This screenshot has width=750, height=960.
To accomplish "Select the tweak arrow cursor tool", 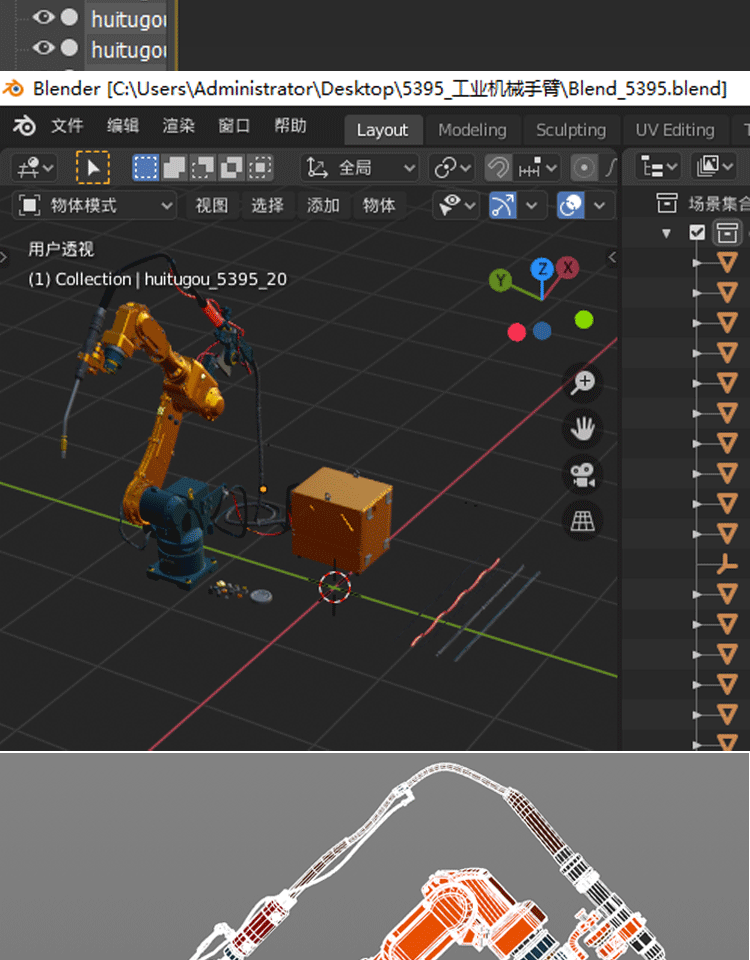I will (x=93, y=167).
